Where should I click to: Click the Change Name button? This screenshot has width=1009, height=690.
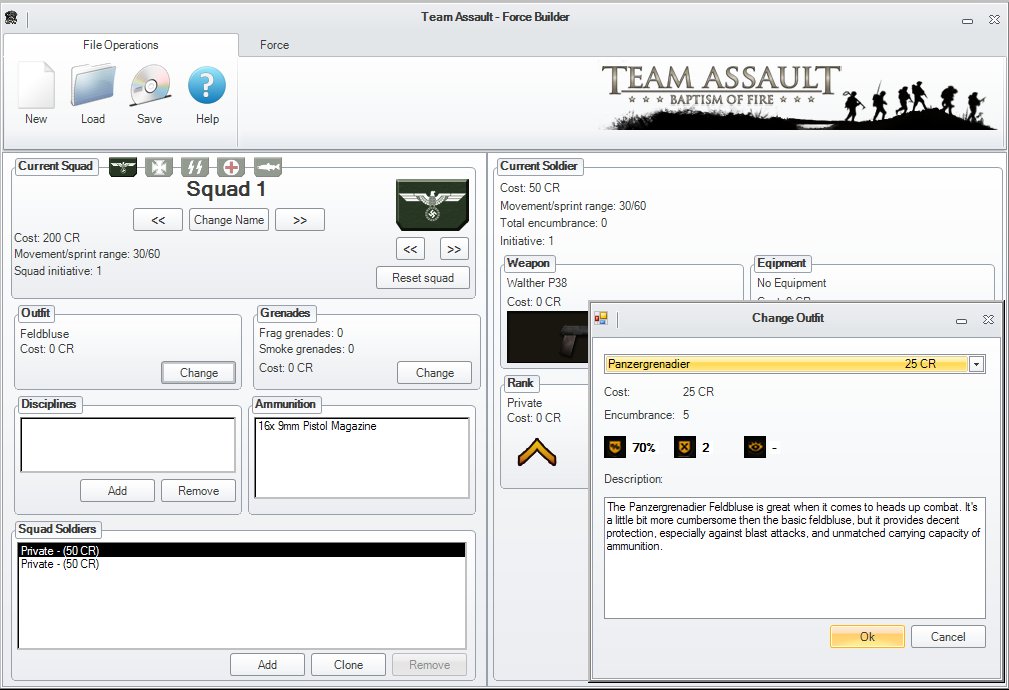click(228, 219)
